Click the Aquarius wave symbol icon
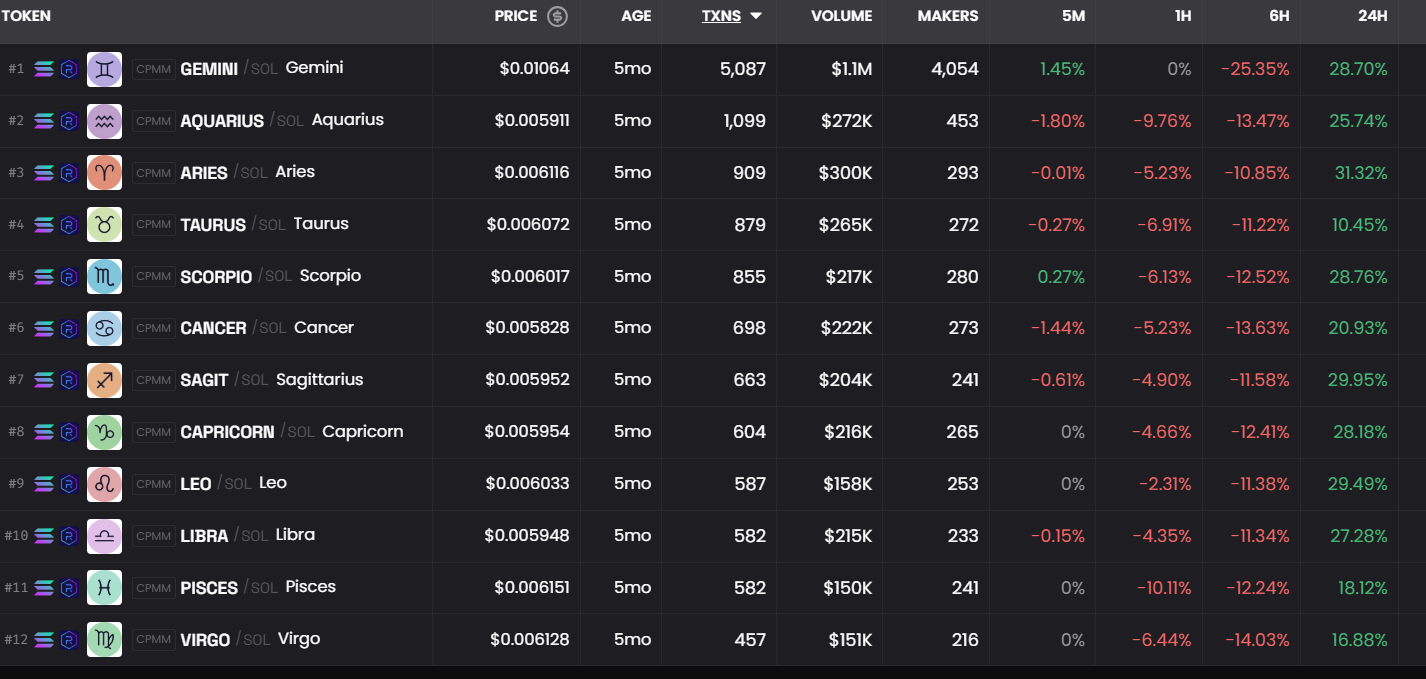This screenshot has width=1426, height=679. 104,121
